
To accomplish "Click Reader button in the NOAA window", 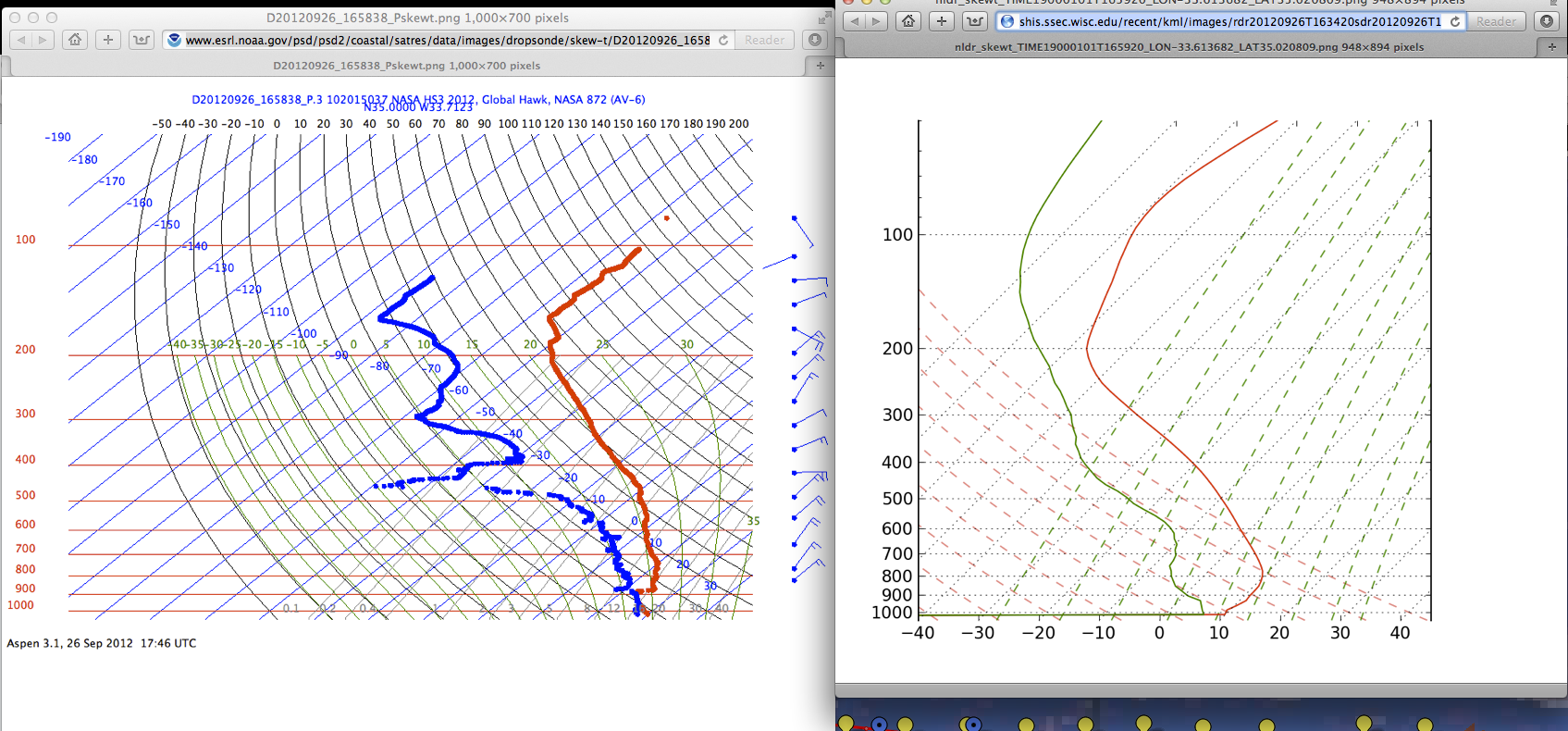I will (764, 40).
